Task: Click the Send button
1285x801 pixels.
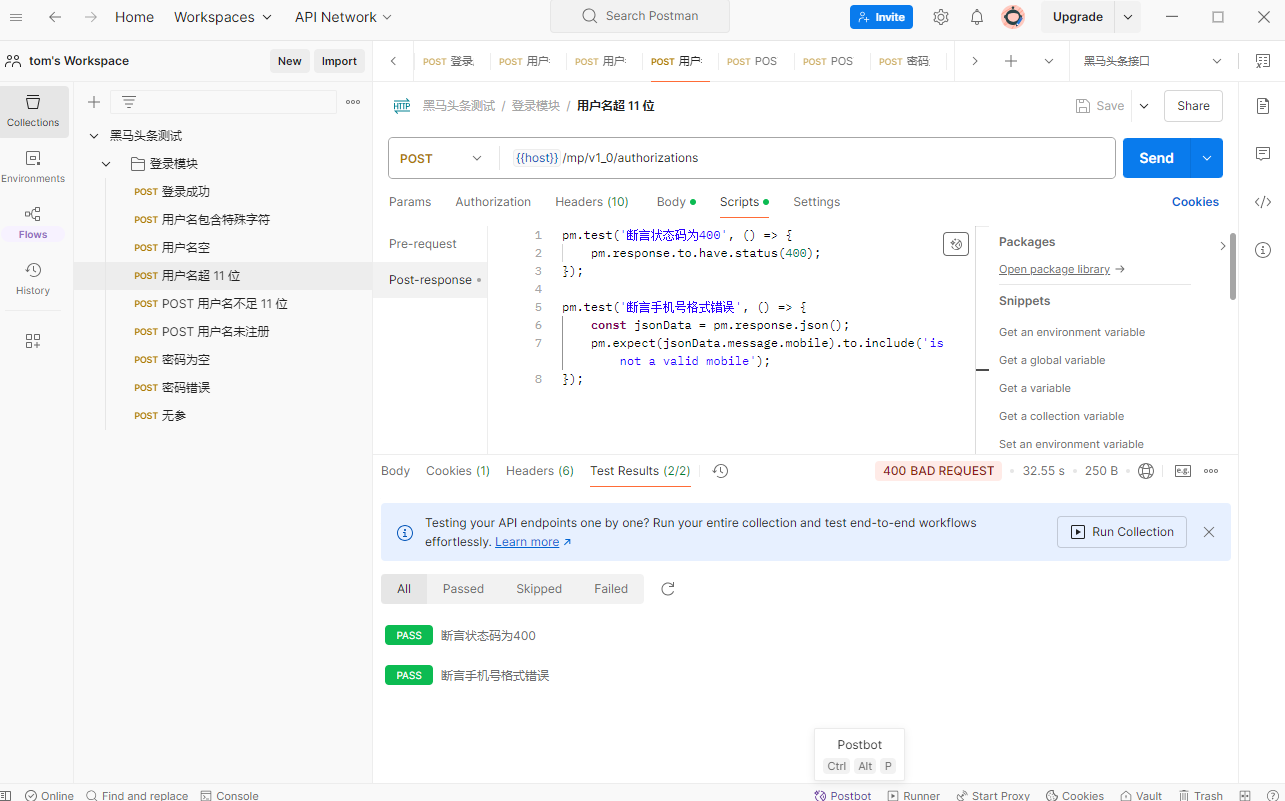Action: click(x=1156, y=158)
